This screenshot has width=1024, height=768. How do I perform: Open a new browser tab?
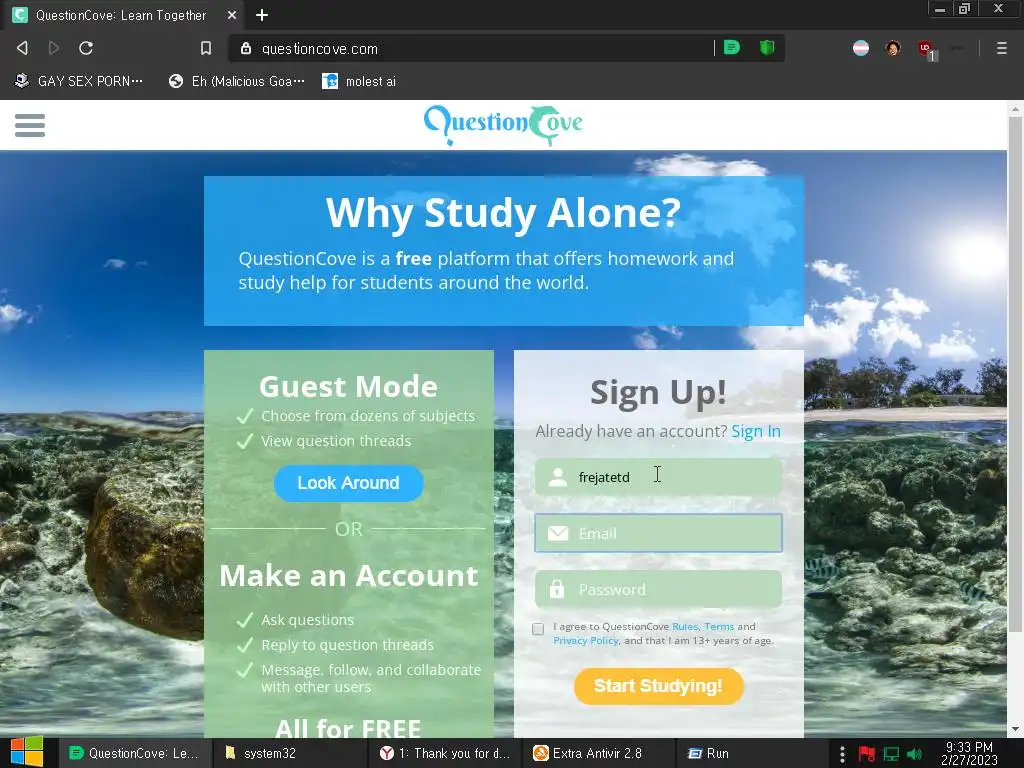coord(262,15)
